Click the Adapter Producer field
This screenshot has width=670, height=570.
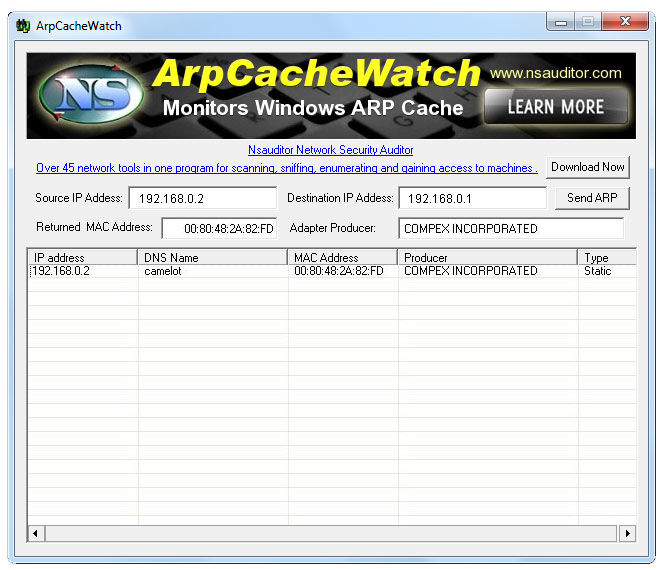click(x=510, y=229)
